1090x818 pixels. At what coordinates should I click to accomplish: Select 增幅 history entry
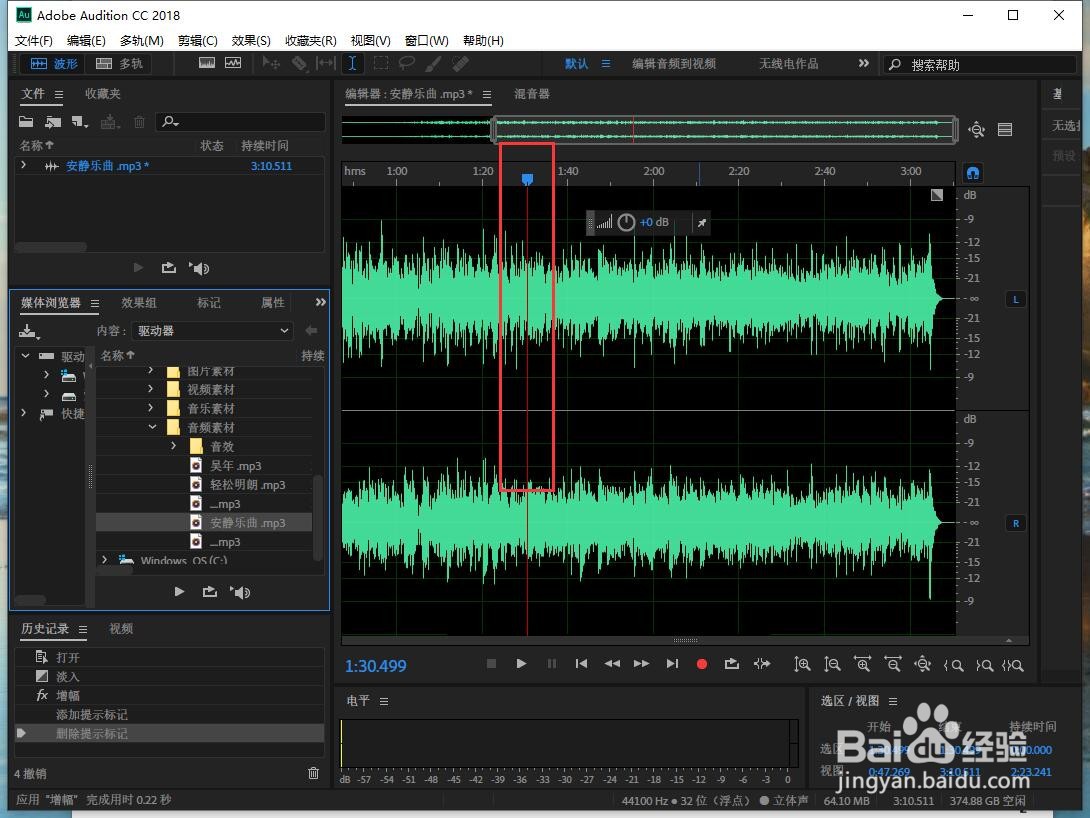[170, 695]
